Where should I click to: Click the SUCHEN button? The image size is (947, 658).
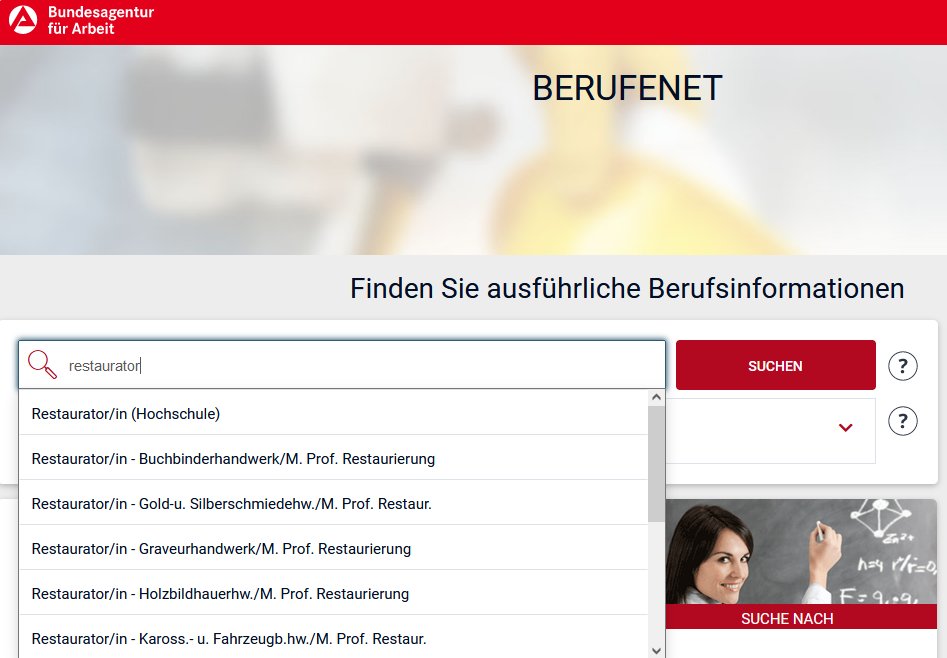click(x=775, y=365)
